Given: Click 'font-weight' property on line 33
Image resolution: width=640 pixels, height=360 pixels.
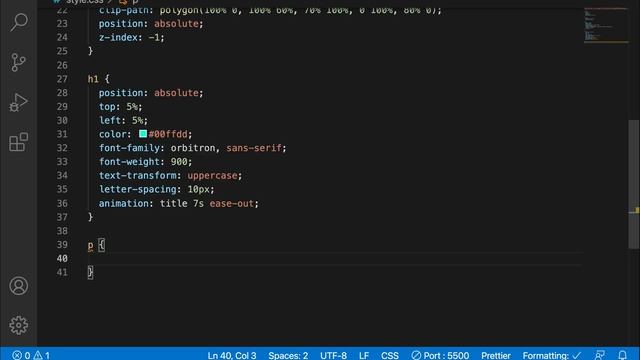Looking at the screenshot, I should pyautogui.click(x=129, y=162).
